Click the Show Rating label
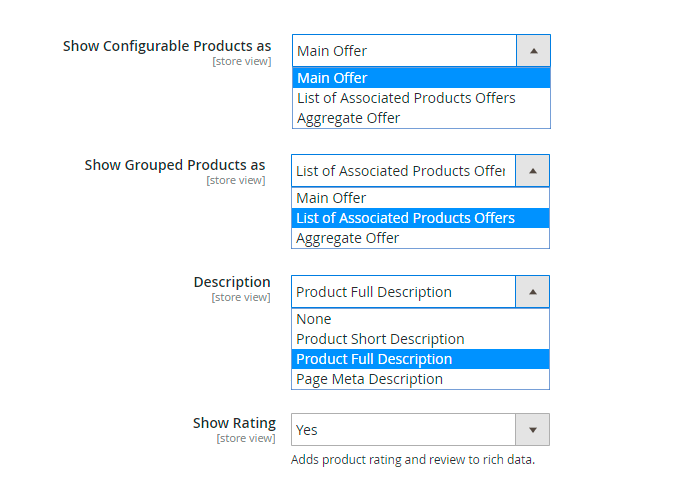Image resolution: width=685 pixels, height=502 pixels. pyautogui.click(x=234, y=423)
